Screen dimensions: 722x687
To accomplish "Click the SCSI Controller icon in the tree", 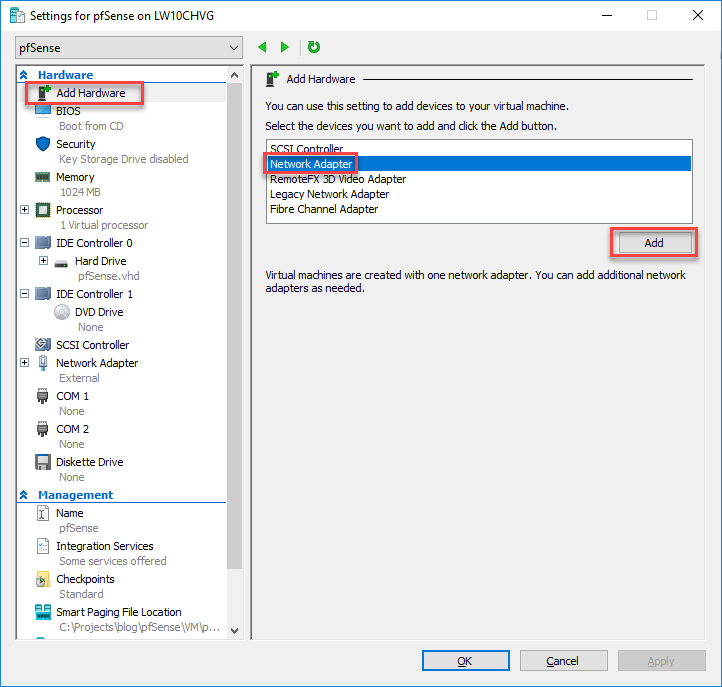I will pyautogui.click(x=43, y=344).
